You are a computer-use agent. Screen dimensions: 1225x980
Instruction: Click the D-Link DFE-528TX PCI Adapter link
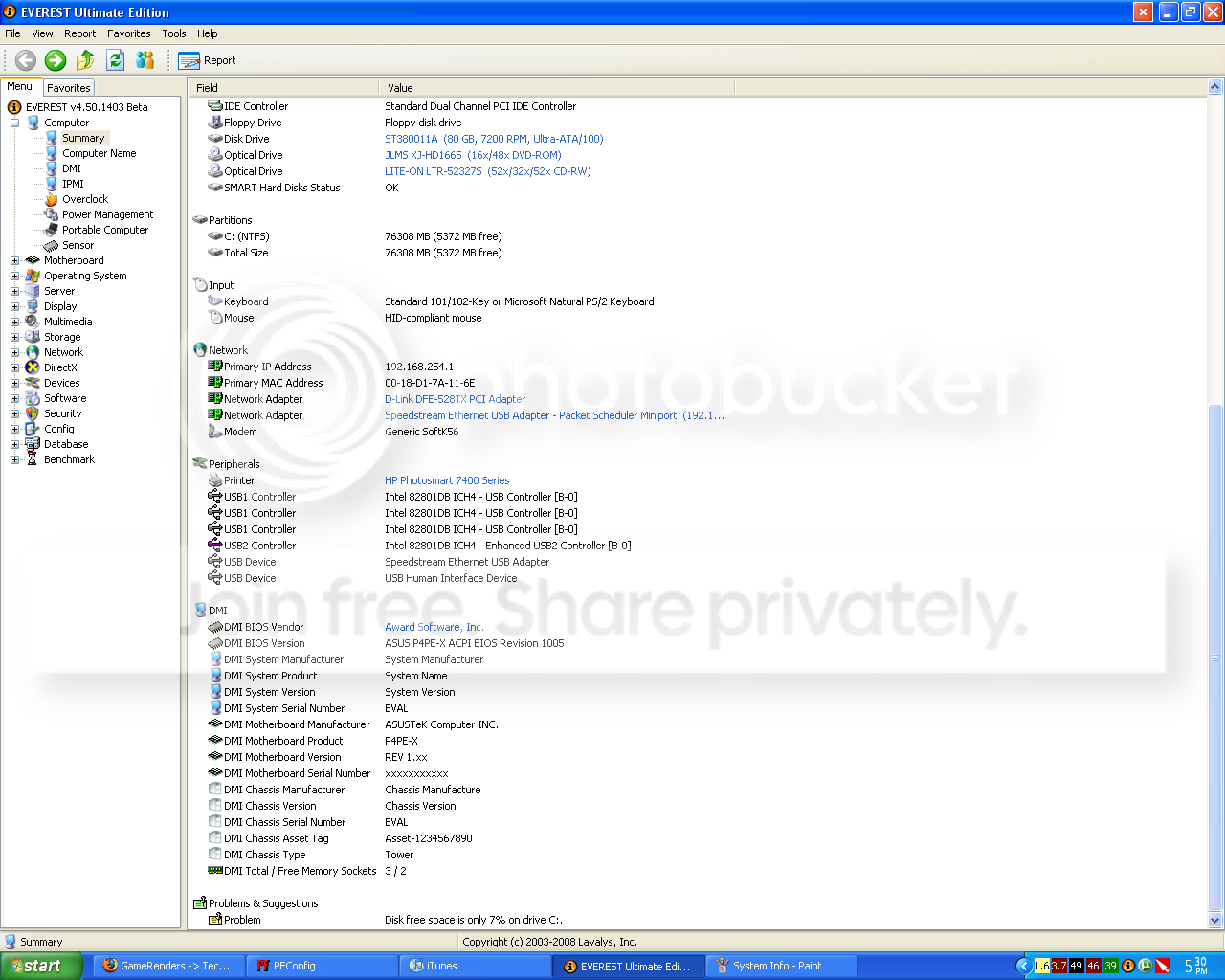pyautogui.click(x=455, y=399)
